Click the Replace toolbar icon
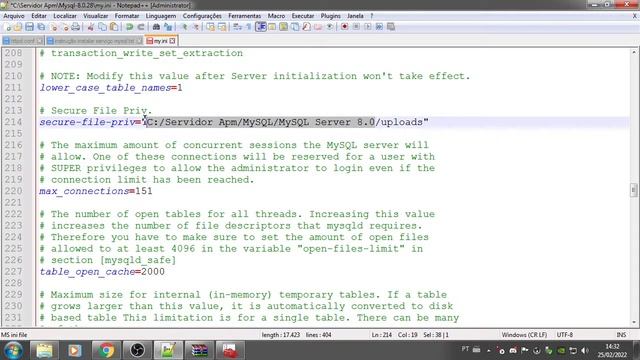 point(168,27)
